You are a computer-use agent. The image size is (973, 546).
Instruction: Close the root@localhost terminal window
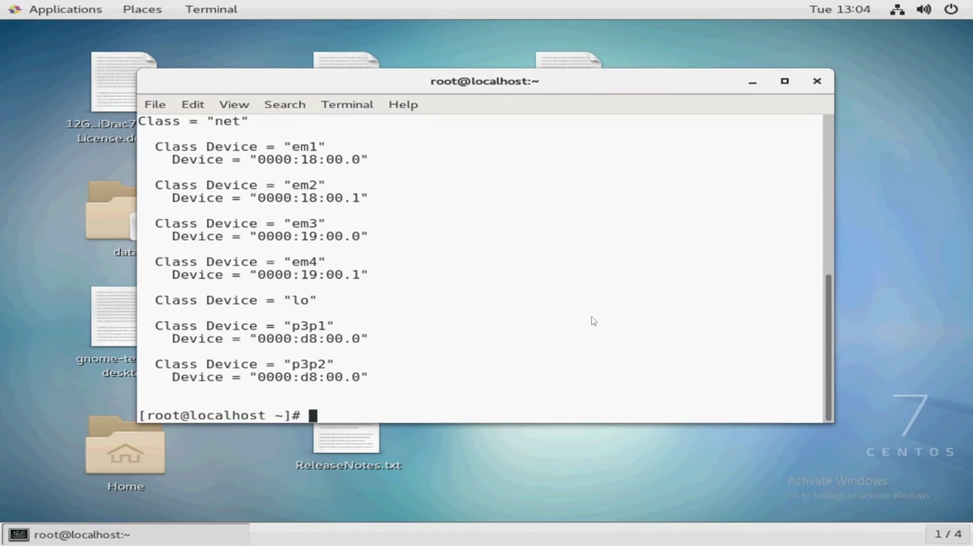(x=817, y=81)
